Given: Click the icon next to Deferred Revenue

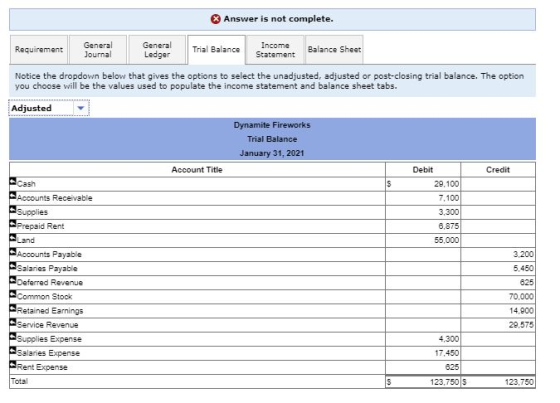Looking at the screenshot, I should pyautogui.click(x=13, y=280).
